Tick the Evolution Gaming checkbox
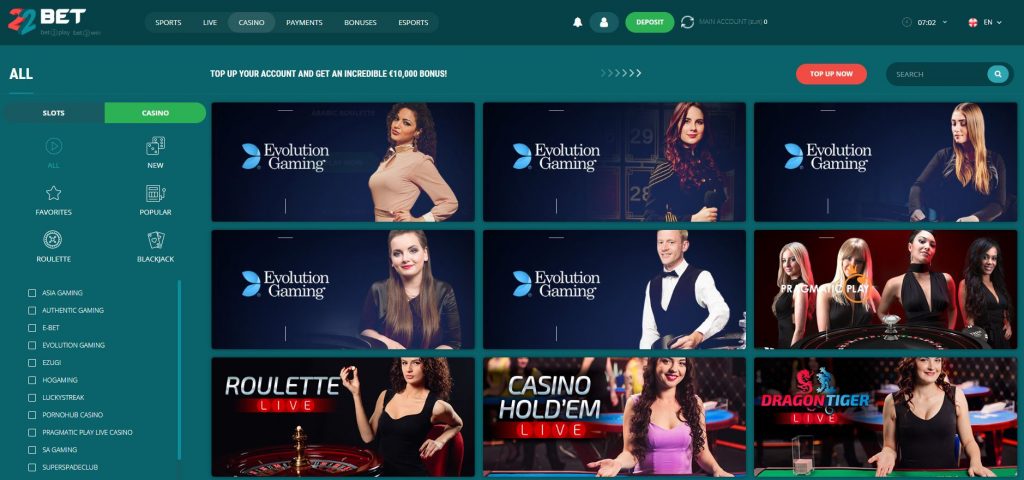The image size is (1024, 480). (x=32, y=345)
